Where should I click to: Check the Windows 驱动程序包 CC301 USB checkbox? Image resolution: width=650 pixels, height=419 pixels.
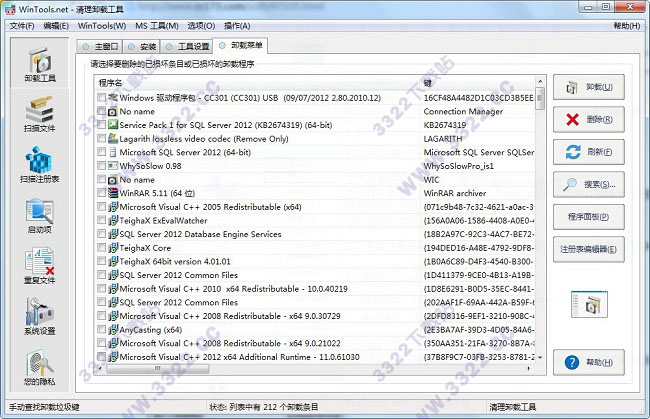tap(102, 97)
